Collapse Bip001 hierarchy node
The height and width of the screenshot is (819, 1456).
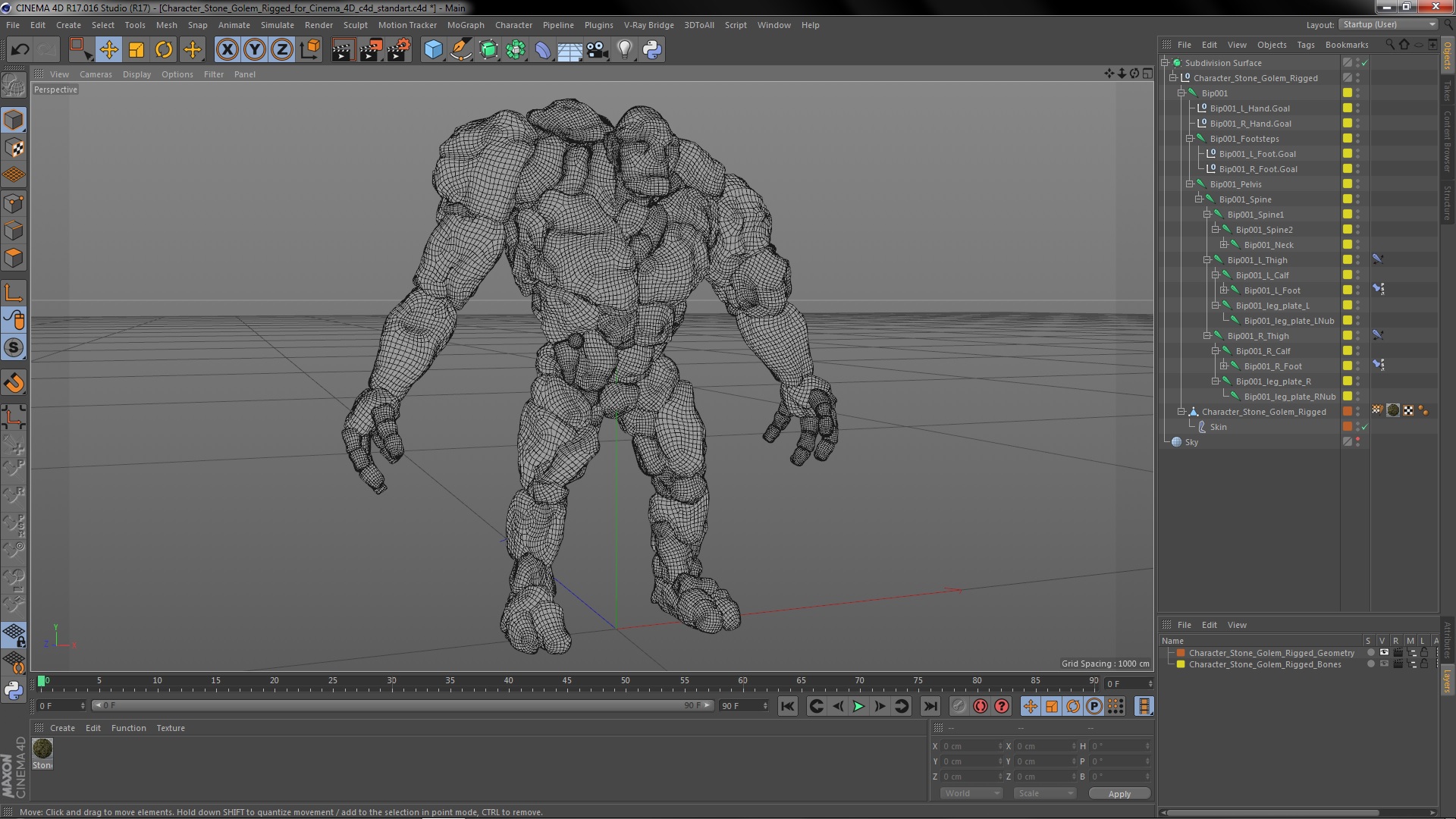point(1181,93)
